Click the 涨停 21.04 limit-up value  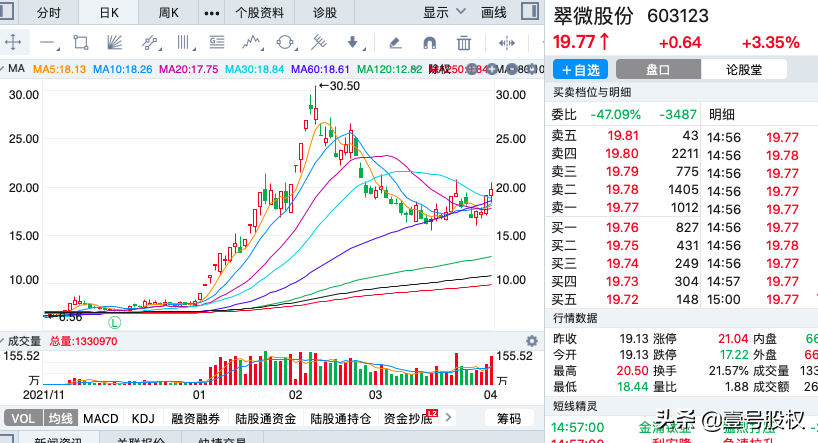coord(733,339)
